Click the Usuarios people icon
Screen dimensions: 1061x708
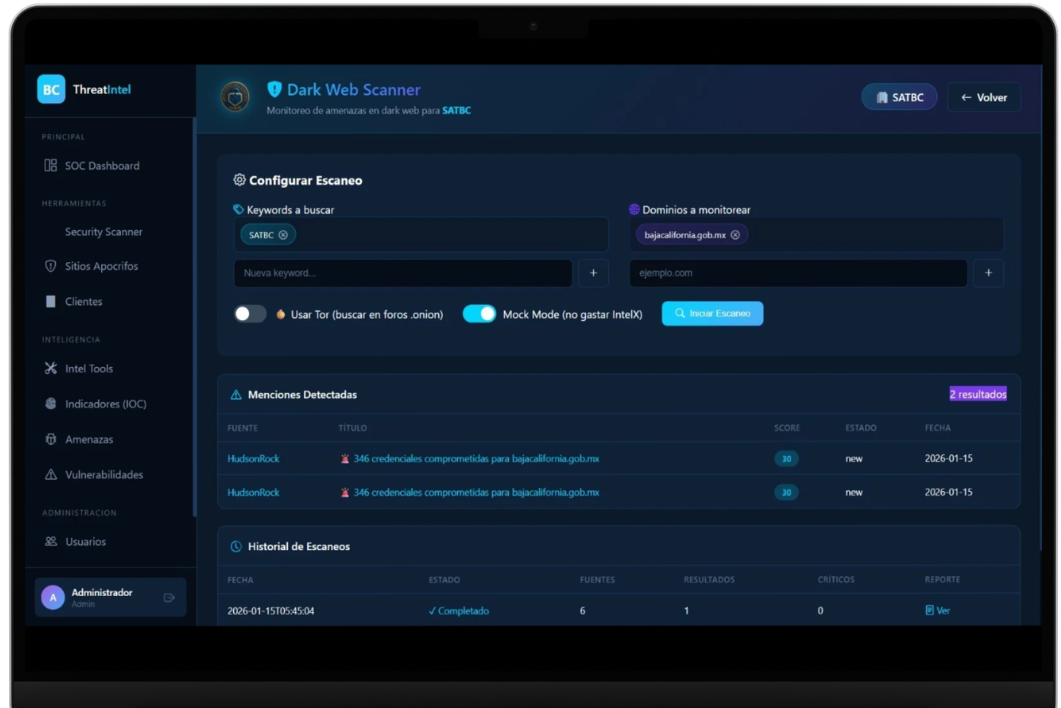pyautogui.click(x=51, y=541)
